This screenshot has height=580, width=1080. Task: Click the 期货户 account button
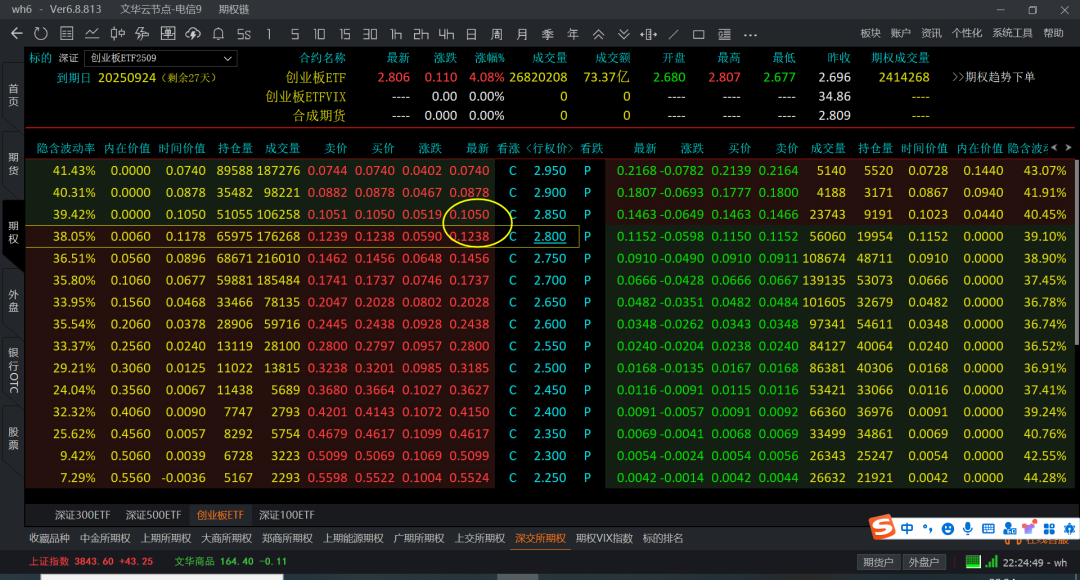tap(879, 562)
